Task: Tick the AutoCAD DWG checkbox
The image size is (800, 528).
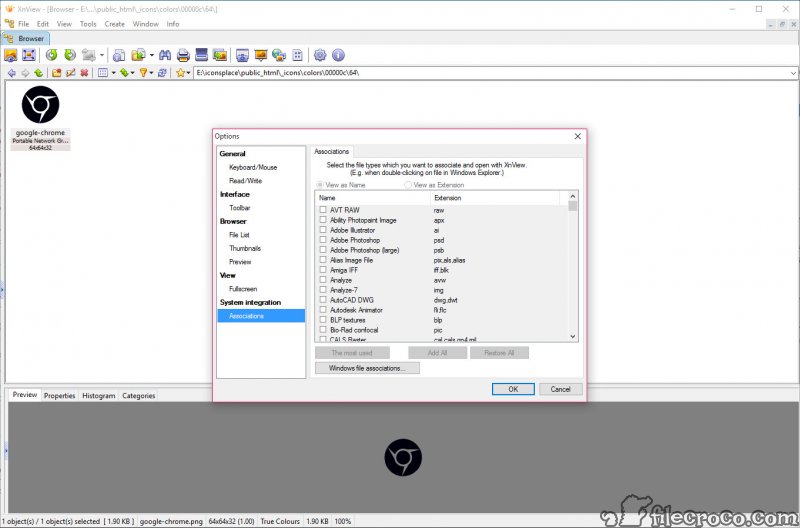Action: click(x=323, y=300)
